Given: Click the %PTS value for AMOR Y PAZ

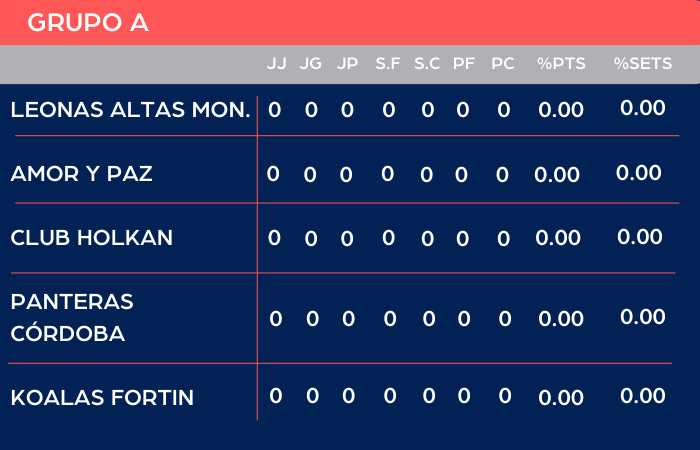Looking at the screenshot, I should click(557, 175).
